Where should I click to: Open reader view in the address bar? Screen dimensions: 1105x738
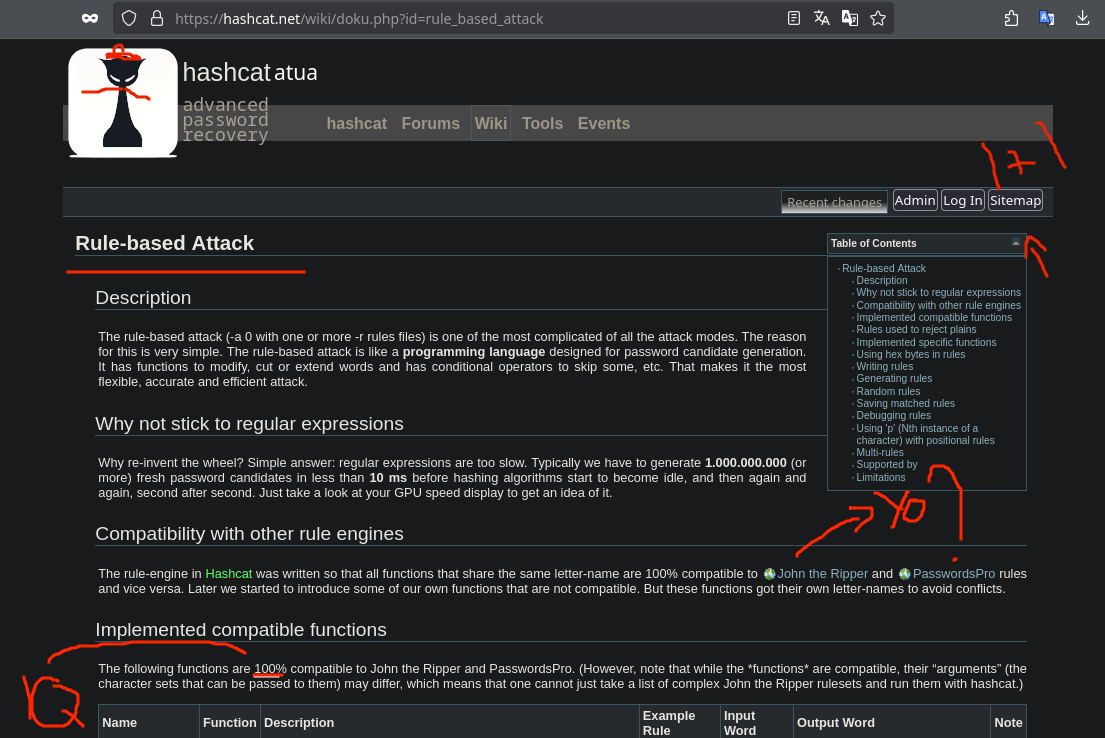point(794,18)
